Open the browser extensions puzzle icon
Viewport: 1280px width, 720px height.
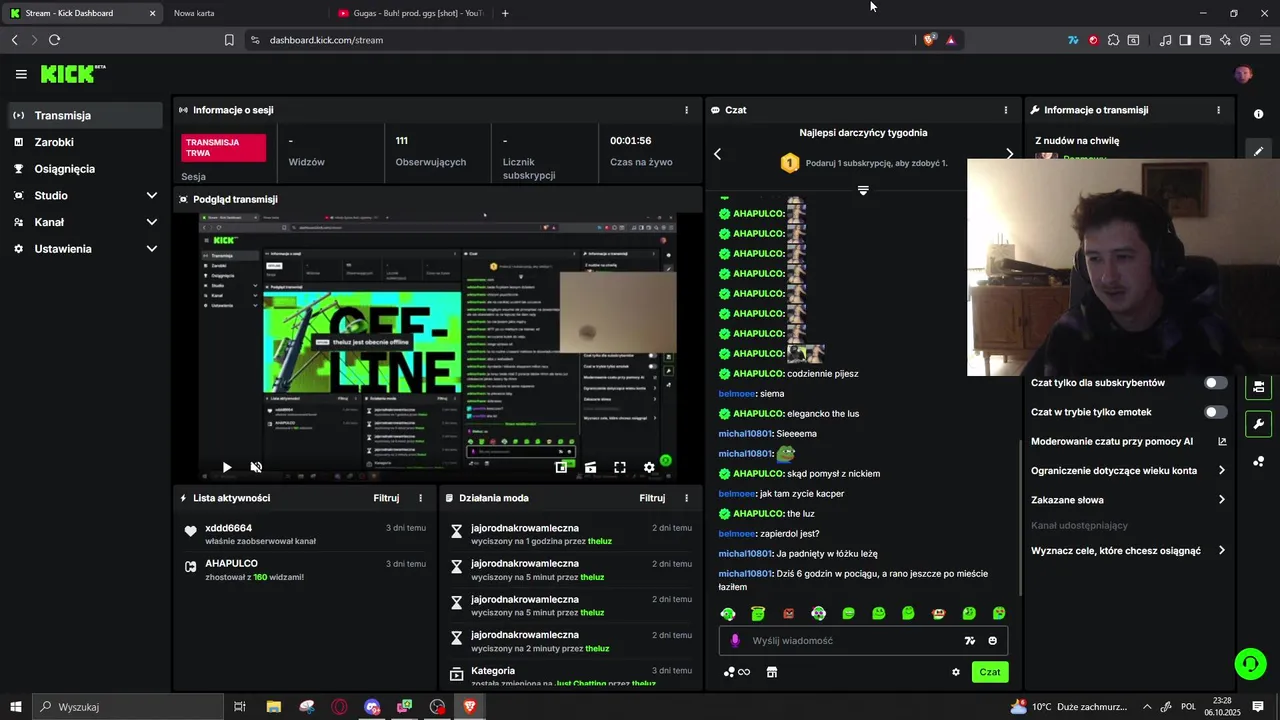coord(1113,40)
